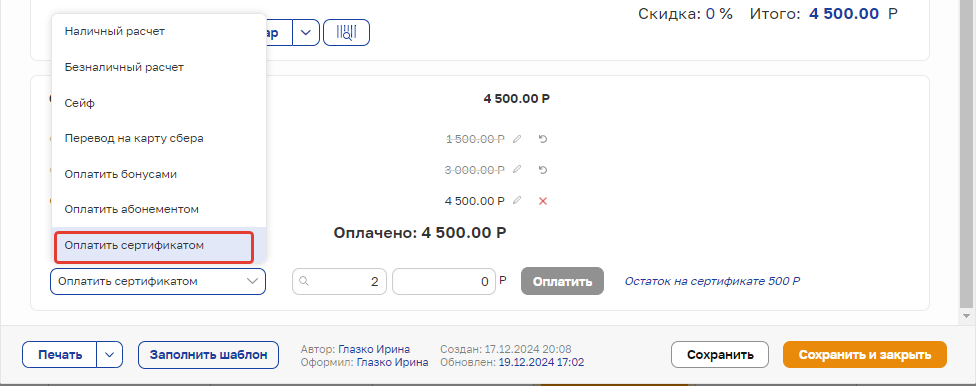Open the payment method combo box
Screen dimensions: 976x386
point(158,281)
